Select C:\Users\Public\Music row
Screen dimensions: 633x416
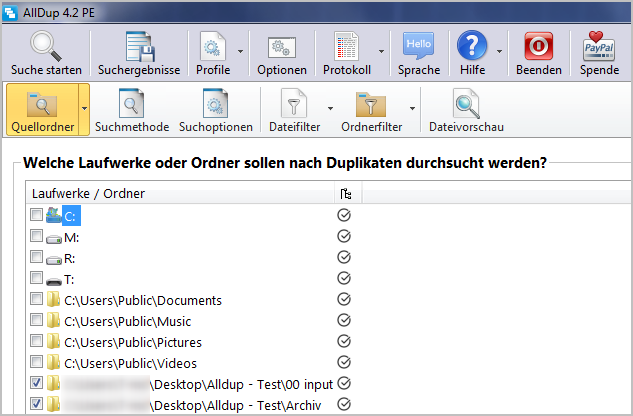tap(128, 321)
